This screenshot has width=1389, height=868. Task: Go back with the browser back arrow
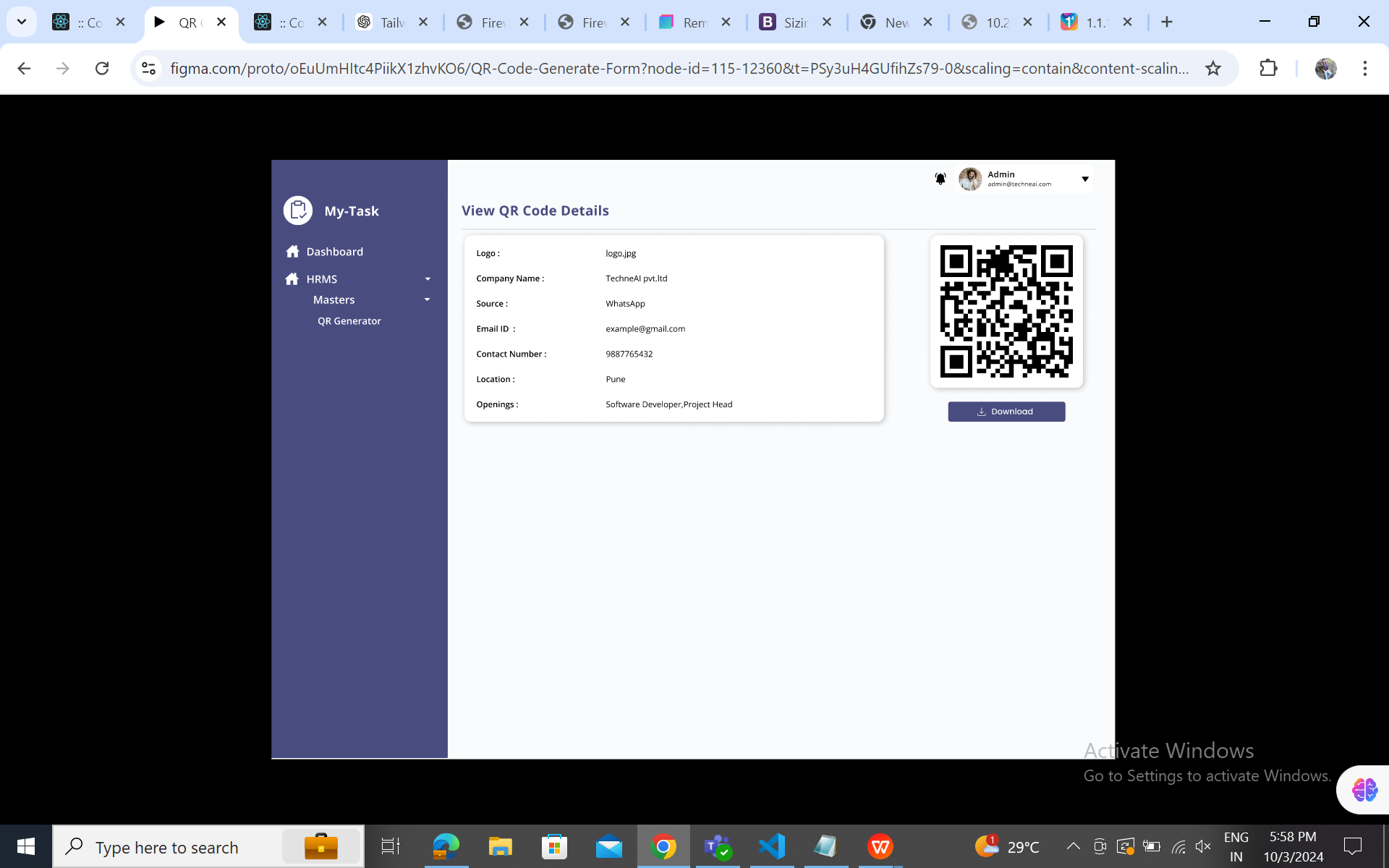click(24, 68)
